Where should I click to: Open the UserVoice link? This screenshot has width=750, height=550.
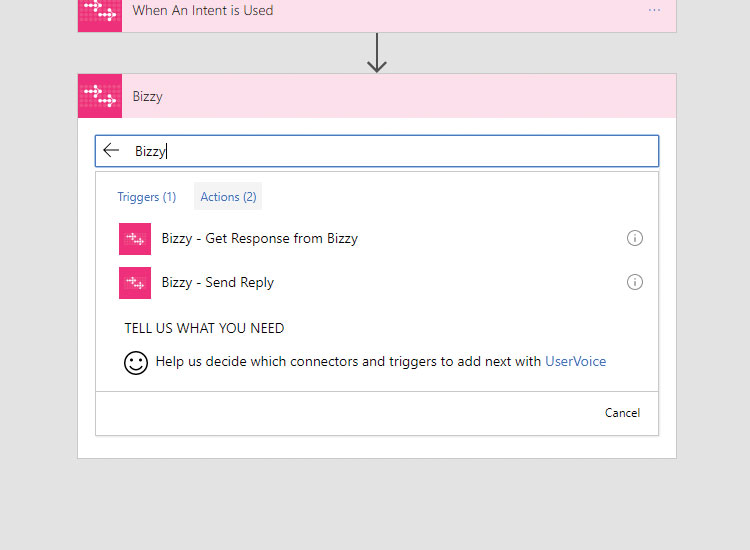[x=575, y=361]
